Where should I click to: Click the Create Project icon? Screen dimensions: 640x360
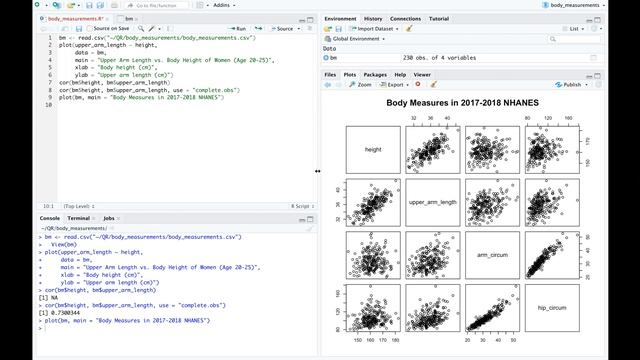[x=57, y=5]
